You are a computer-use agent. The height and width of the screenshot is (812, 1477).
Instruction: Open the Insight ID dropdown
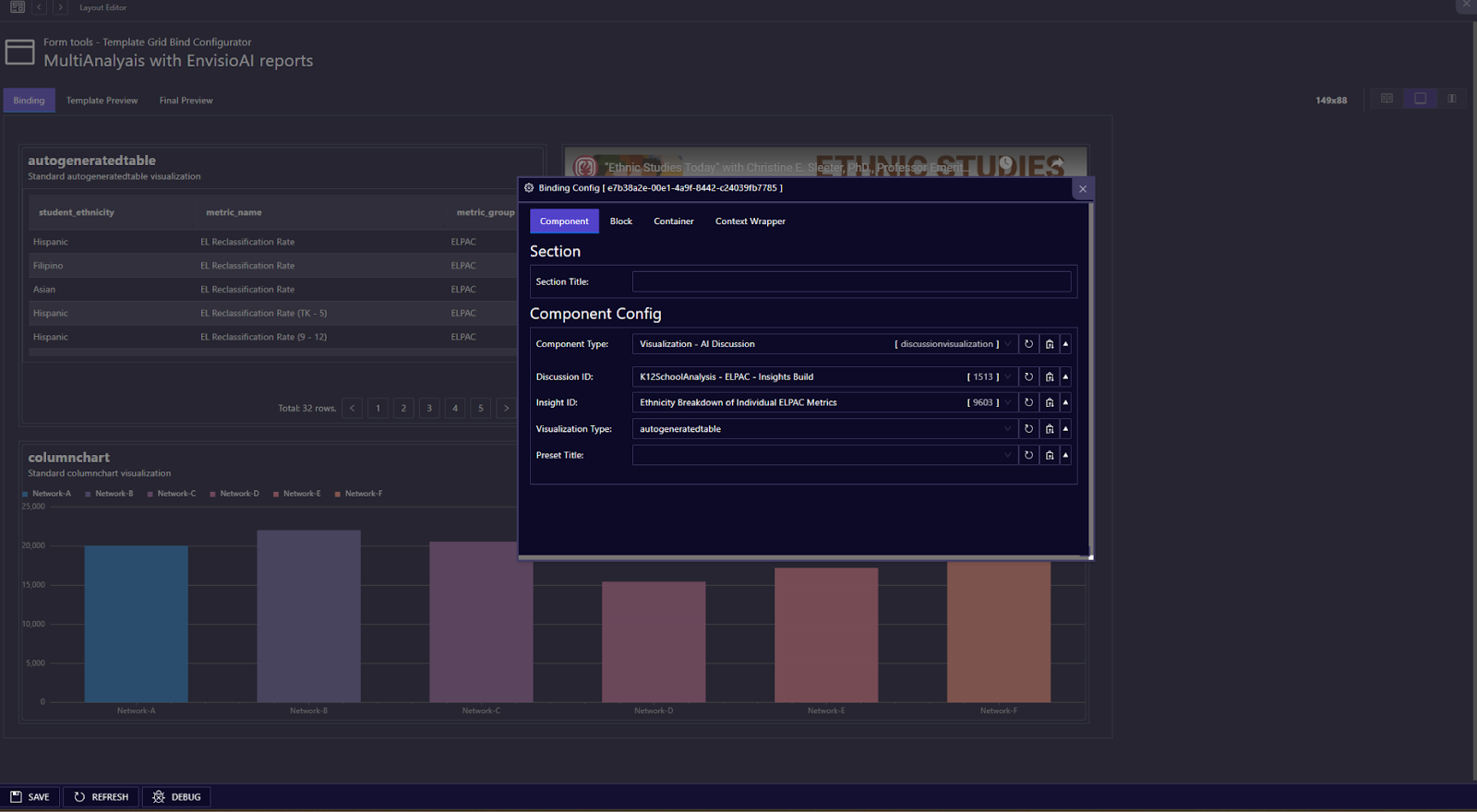1008,402
